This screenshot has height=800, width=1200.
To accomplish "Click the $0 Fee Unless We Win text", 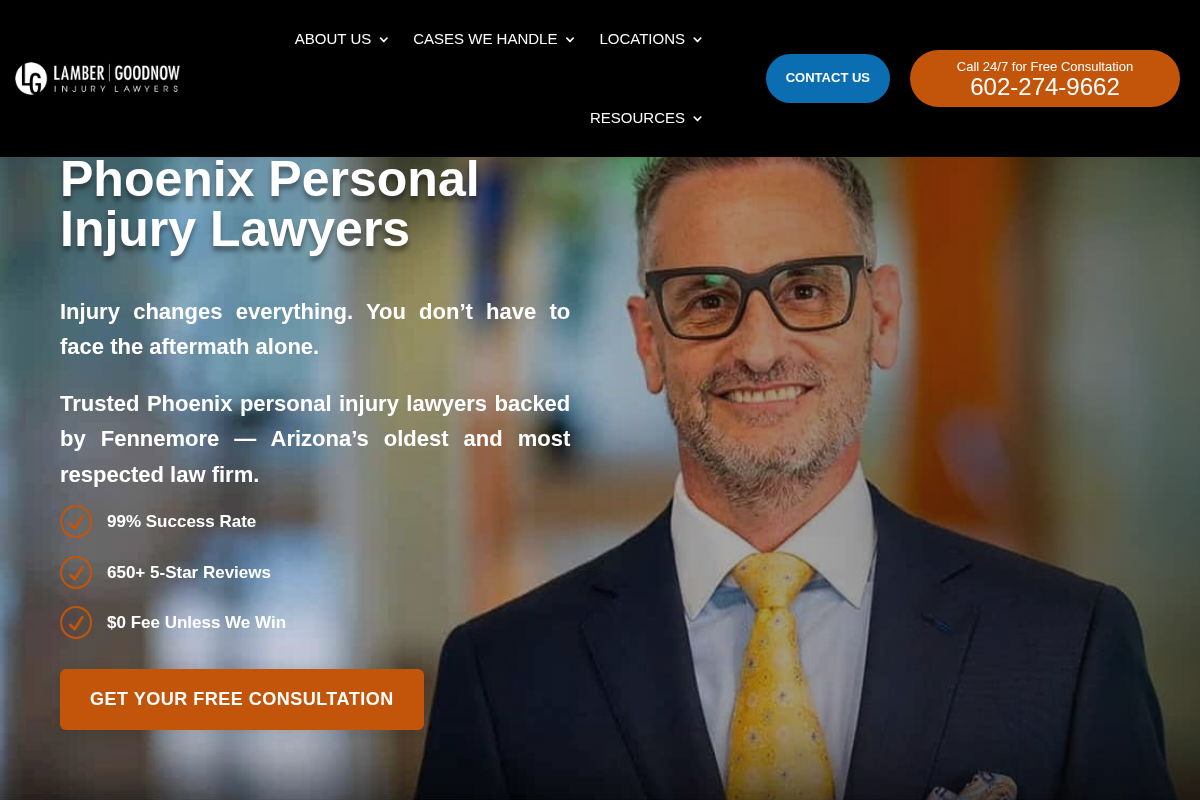I will (x=196, y=622).
